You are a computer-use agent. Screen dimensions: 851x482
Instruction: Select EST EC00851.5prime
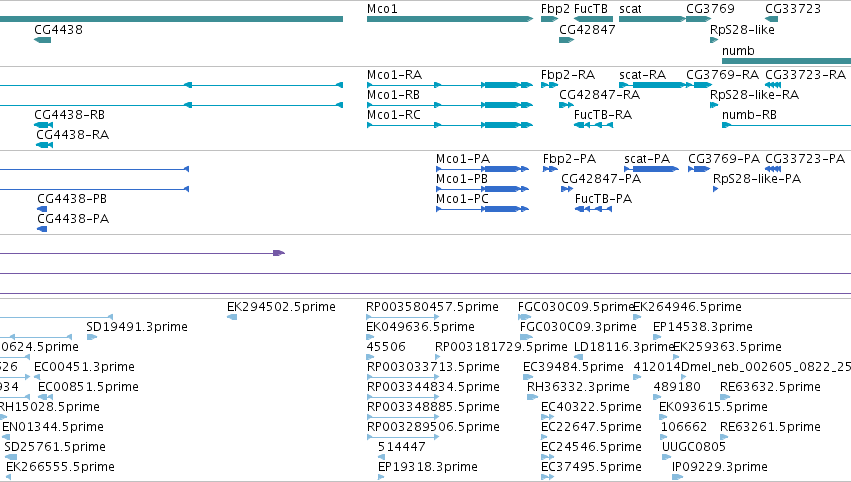pos(88,388)
